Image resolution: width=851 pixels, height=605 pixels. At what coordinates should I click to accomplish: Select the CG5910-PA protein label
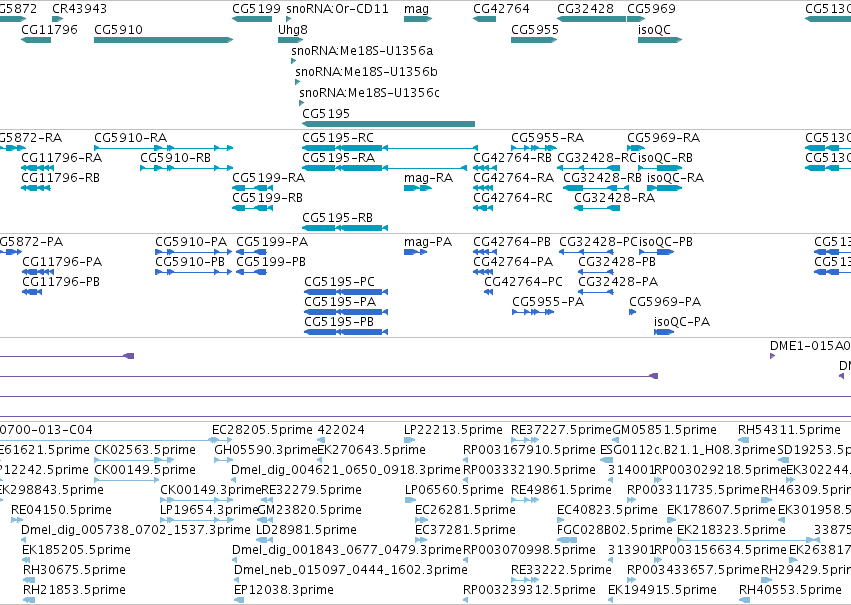[x=191, y=242]
